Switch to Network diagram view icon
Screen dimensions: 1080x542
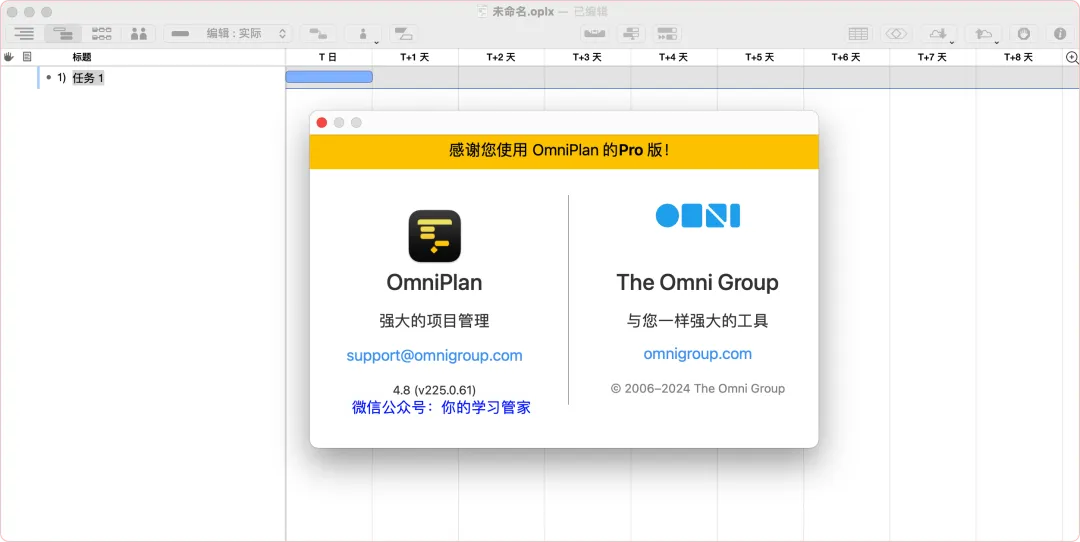click(x=101, y=33)
